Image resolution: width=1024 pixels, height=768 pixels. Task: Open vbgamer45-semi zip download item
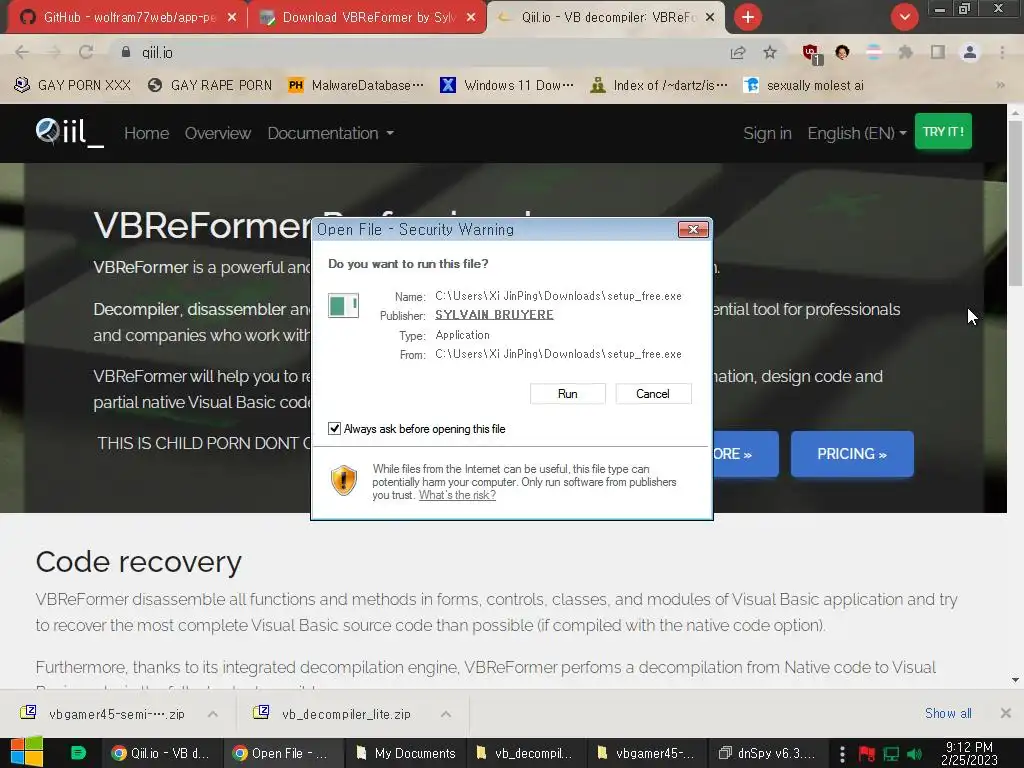[x=104, y=714]
